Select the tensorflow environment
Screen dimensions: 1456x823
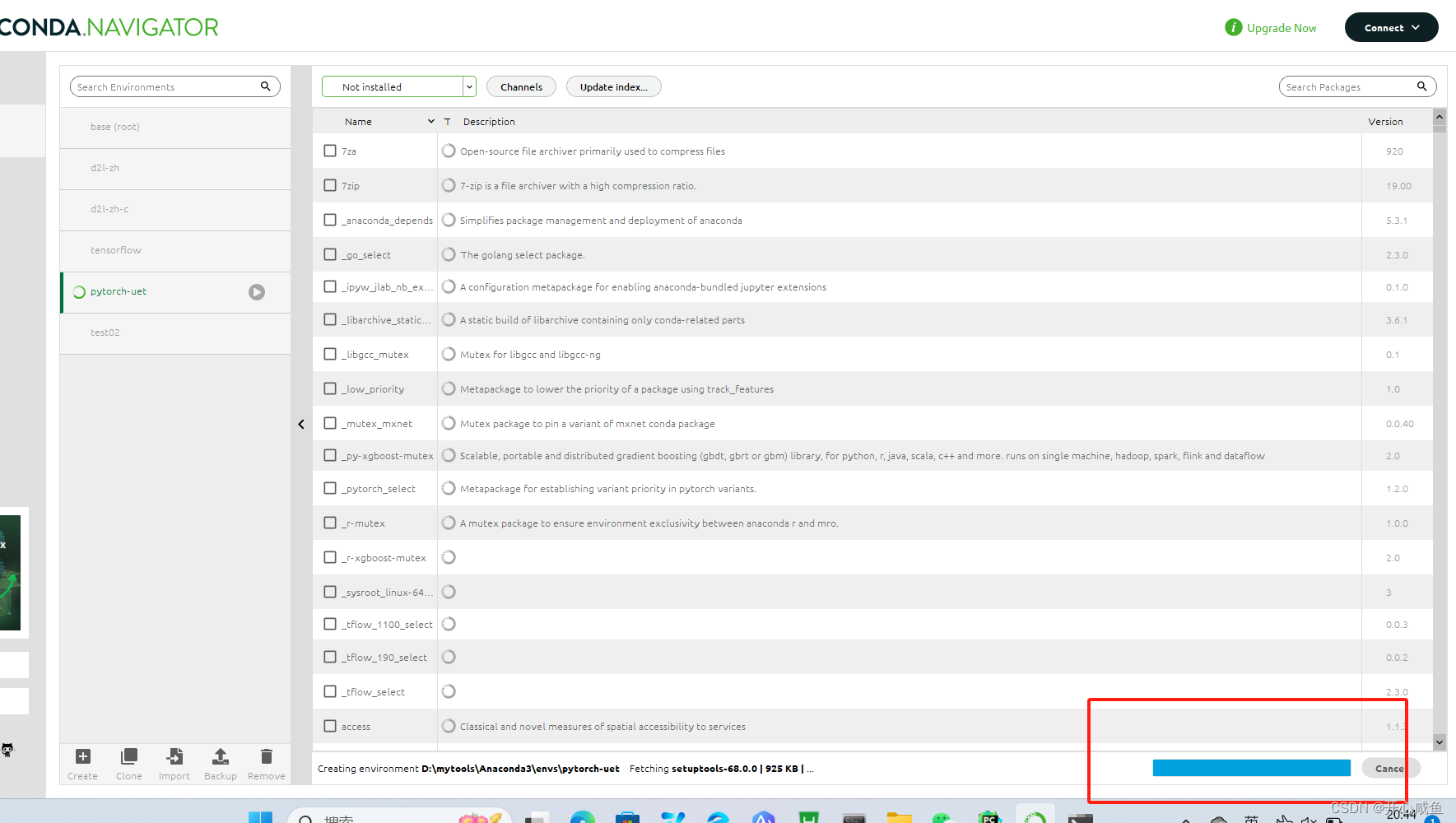pos(175,250)
